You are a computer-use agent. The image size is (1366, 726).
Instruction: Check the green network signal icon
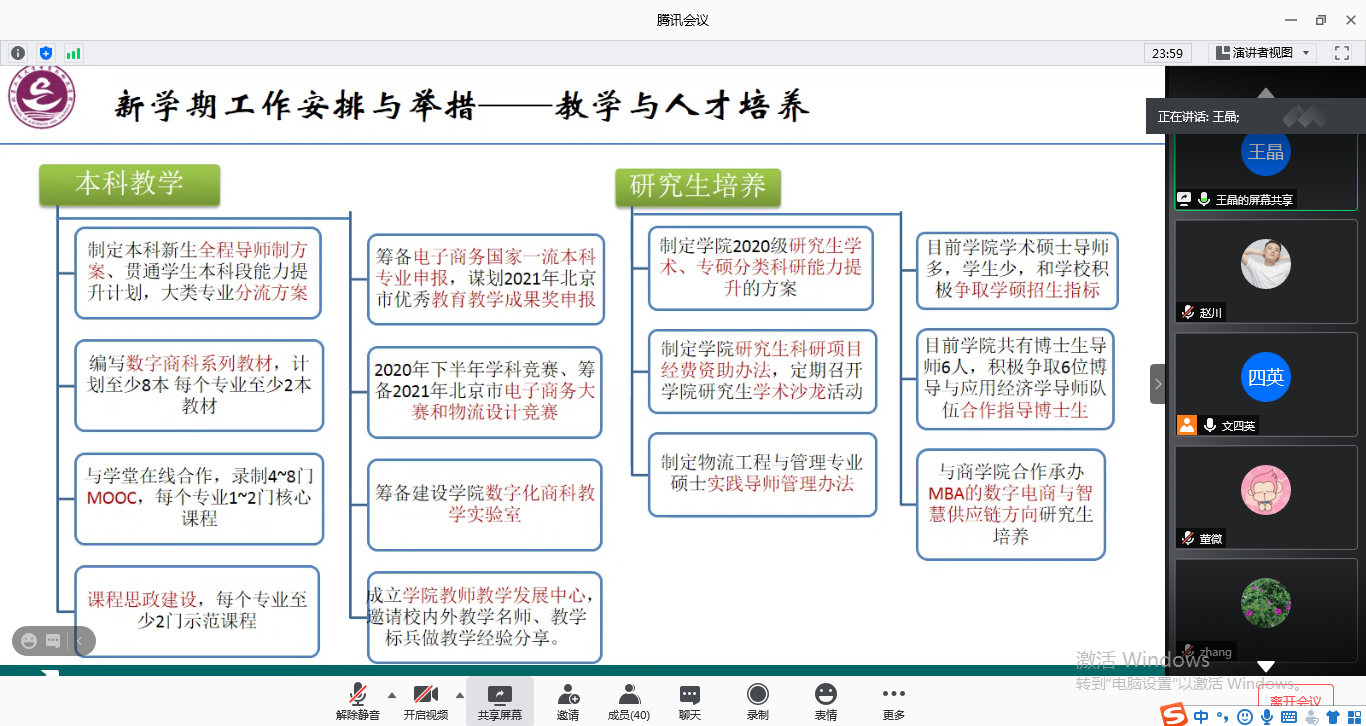(73, 53)
